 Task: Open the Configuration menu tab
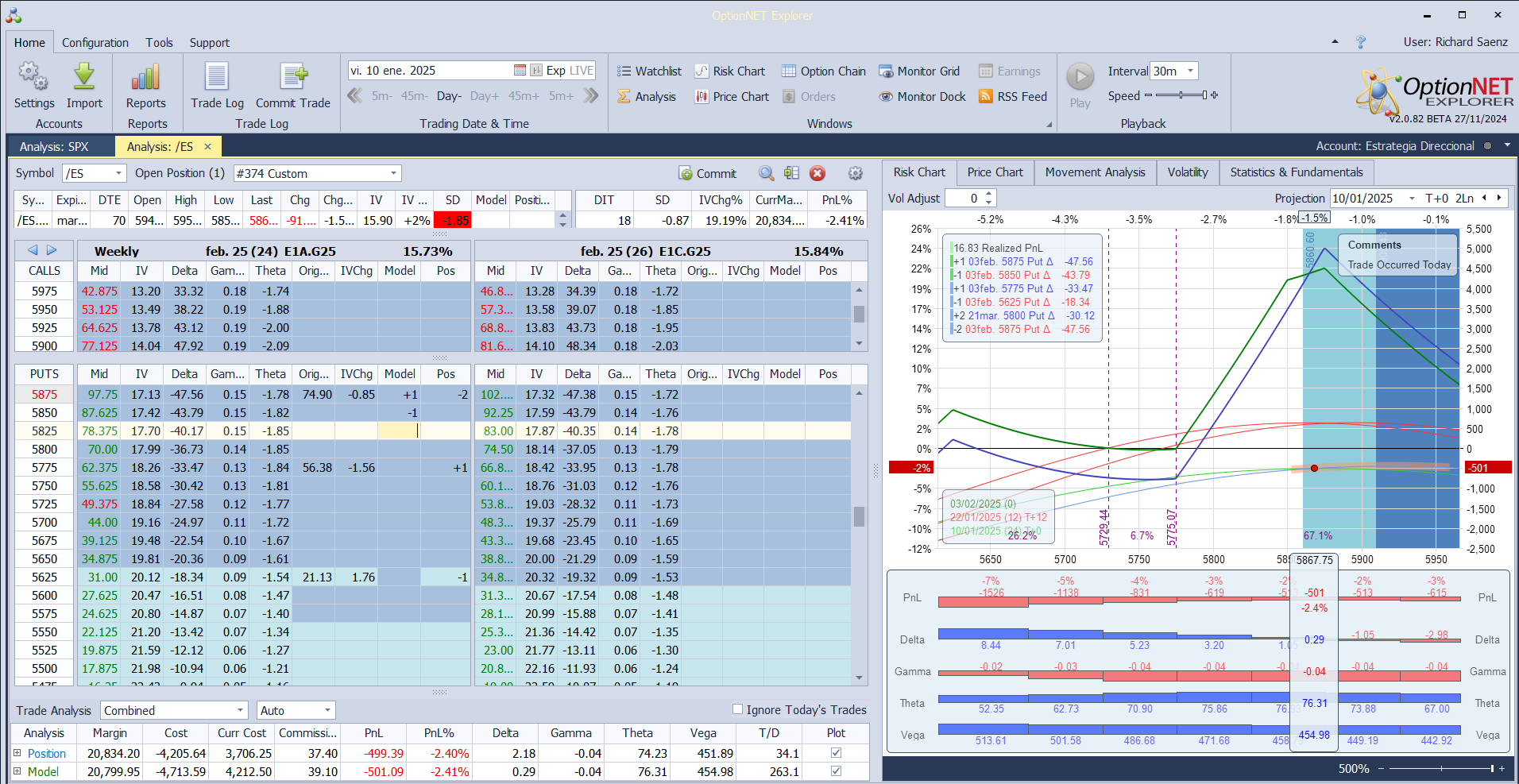(x=95, y=43)
